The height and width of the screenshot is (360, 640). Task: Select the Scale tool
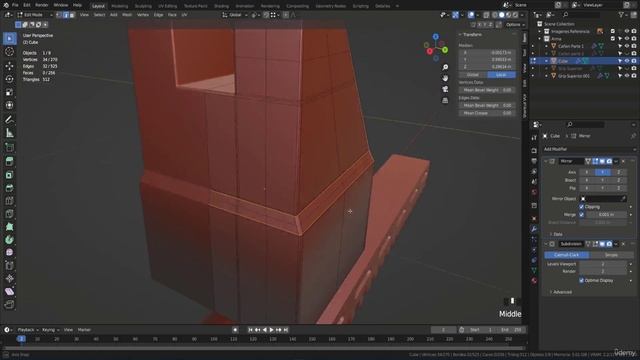(x=9, y=92)
